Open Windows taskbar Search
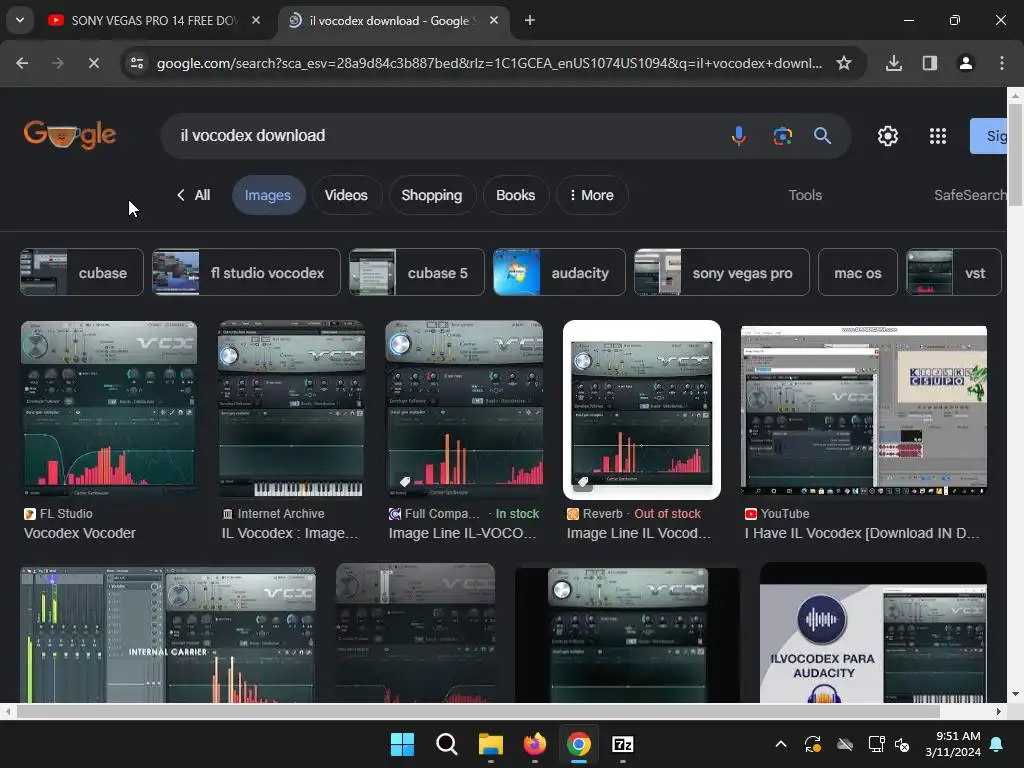The height and width of the screenshot is (768, 1024). pos(447,744)
